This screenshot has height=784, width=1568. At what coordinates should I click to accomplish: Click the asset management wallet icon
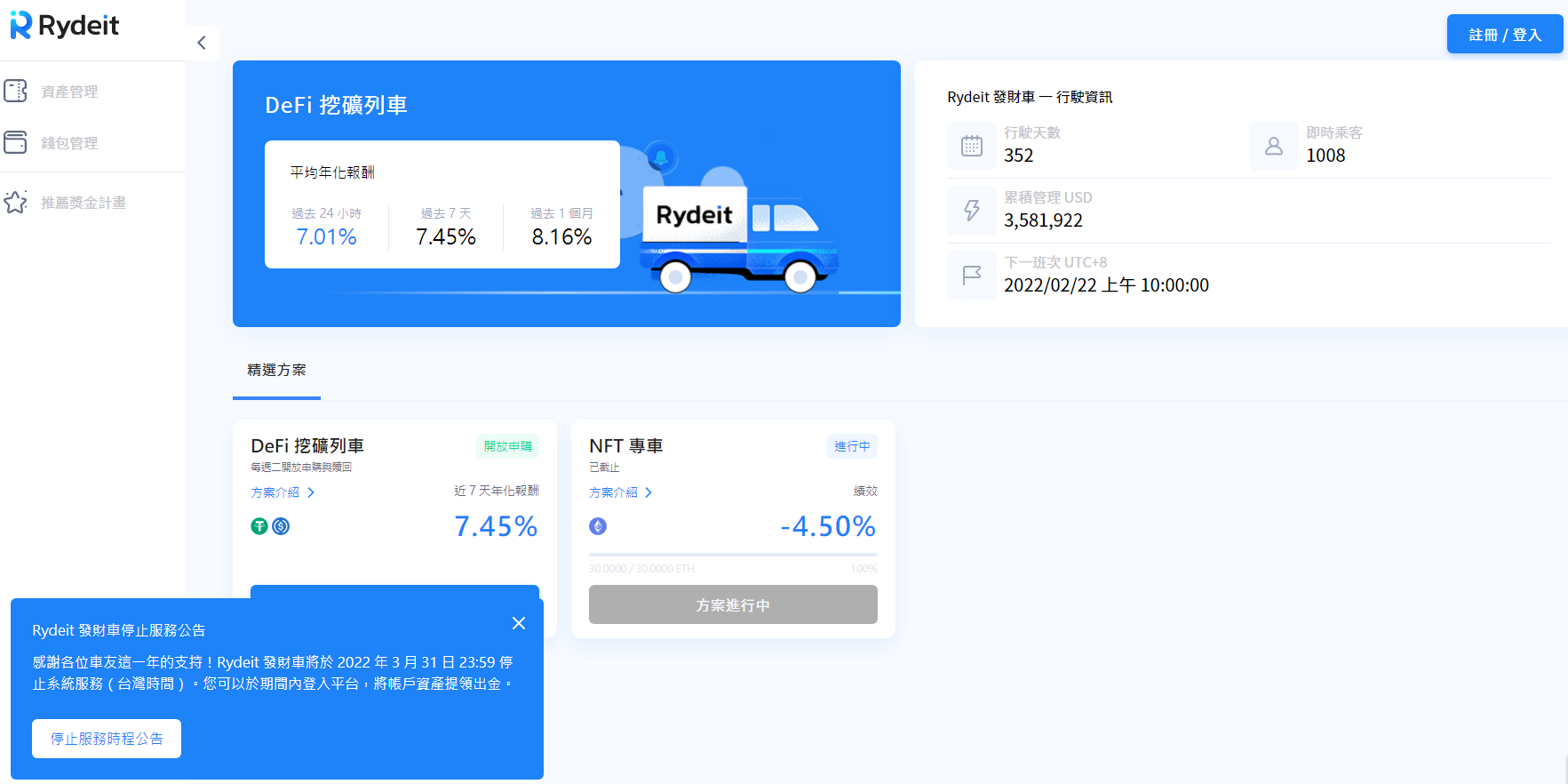pyautogui.click(x=16, y=91)
